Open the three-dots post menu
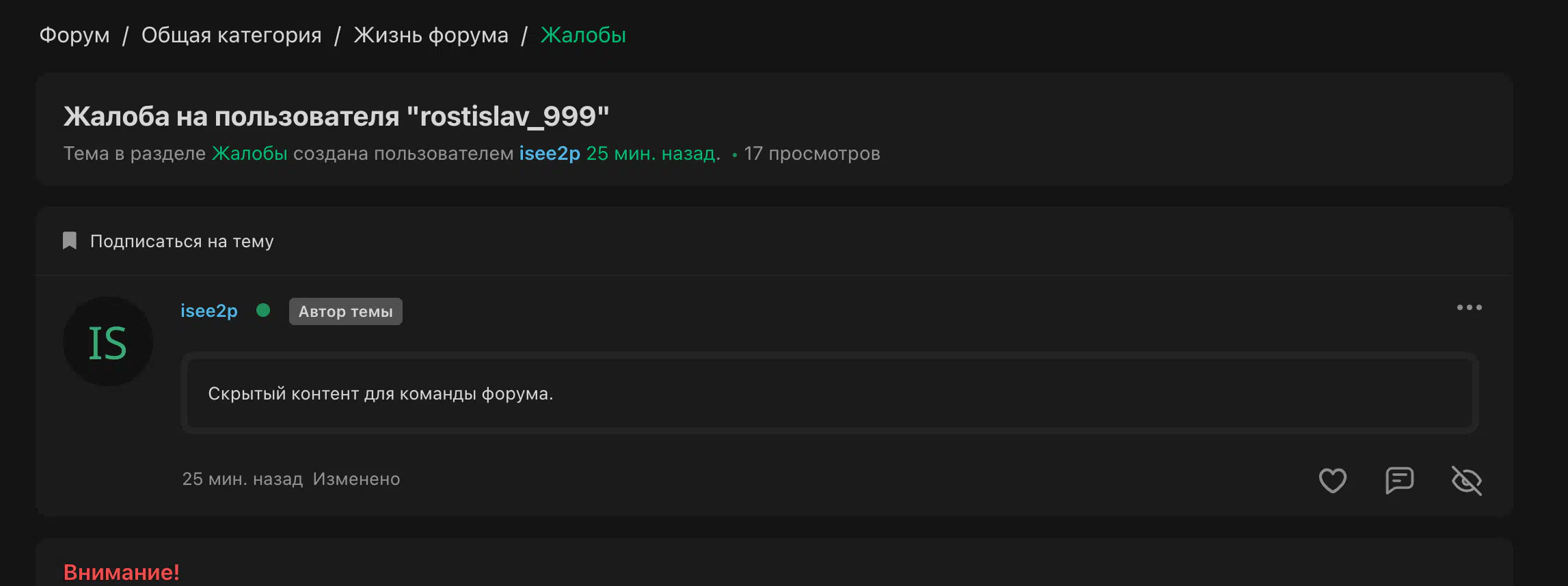The image size is (1568, 586). tap(1469, 307)
